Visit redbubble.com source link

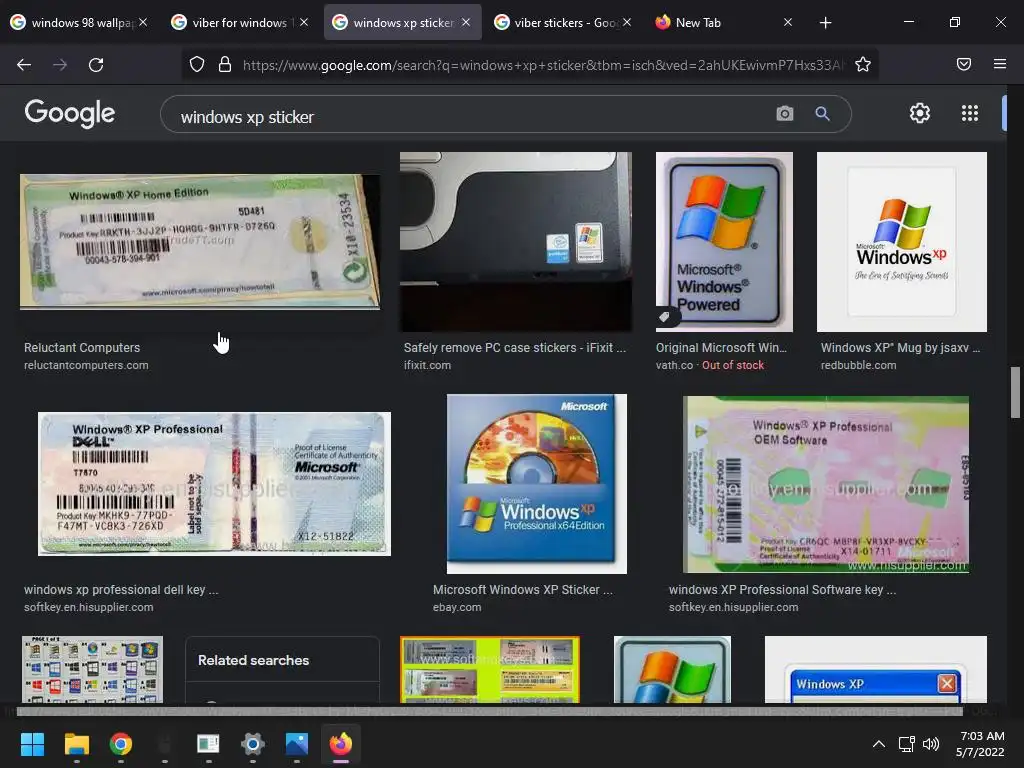coord(859,365)
